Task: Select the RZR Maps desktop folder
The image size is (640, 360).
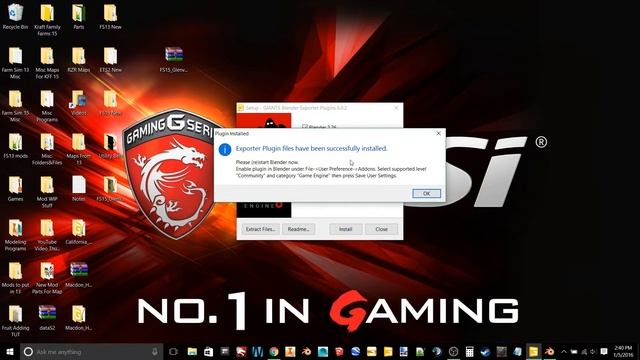Action: click(x=79, y=60)
